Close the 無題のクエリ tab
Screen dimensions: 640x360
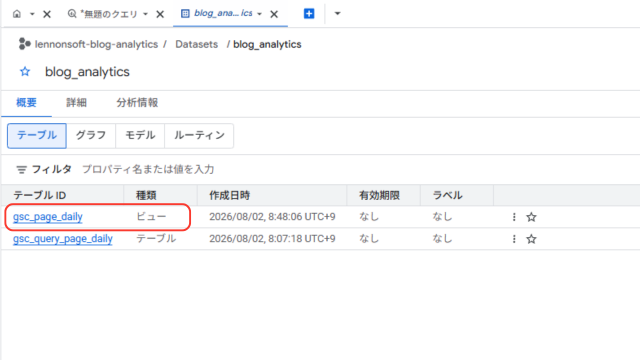coord(160,14)
